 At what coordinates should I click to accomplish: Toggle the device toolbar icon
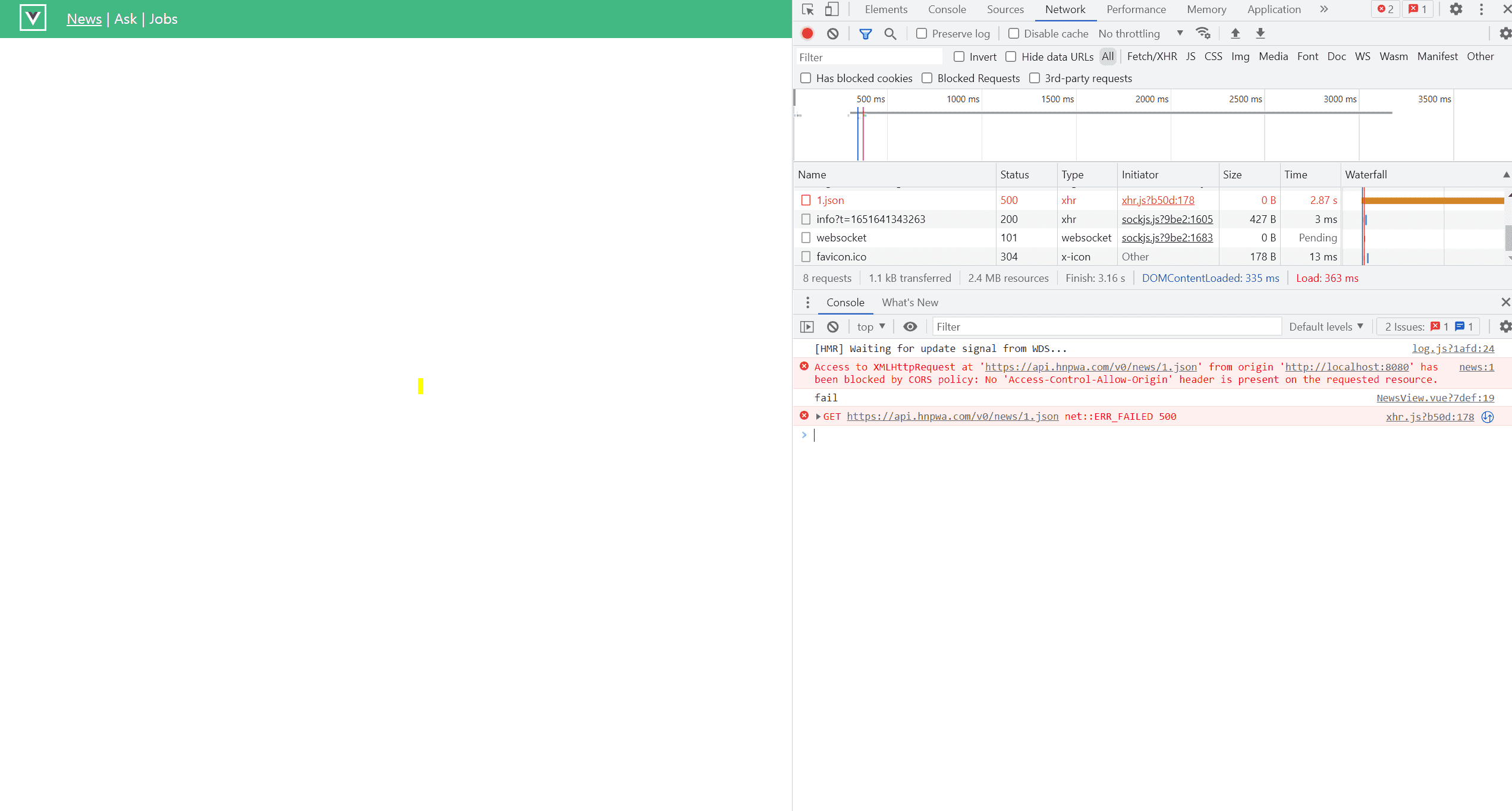coord(832,10)
